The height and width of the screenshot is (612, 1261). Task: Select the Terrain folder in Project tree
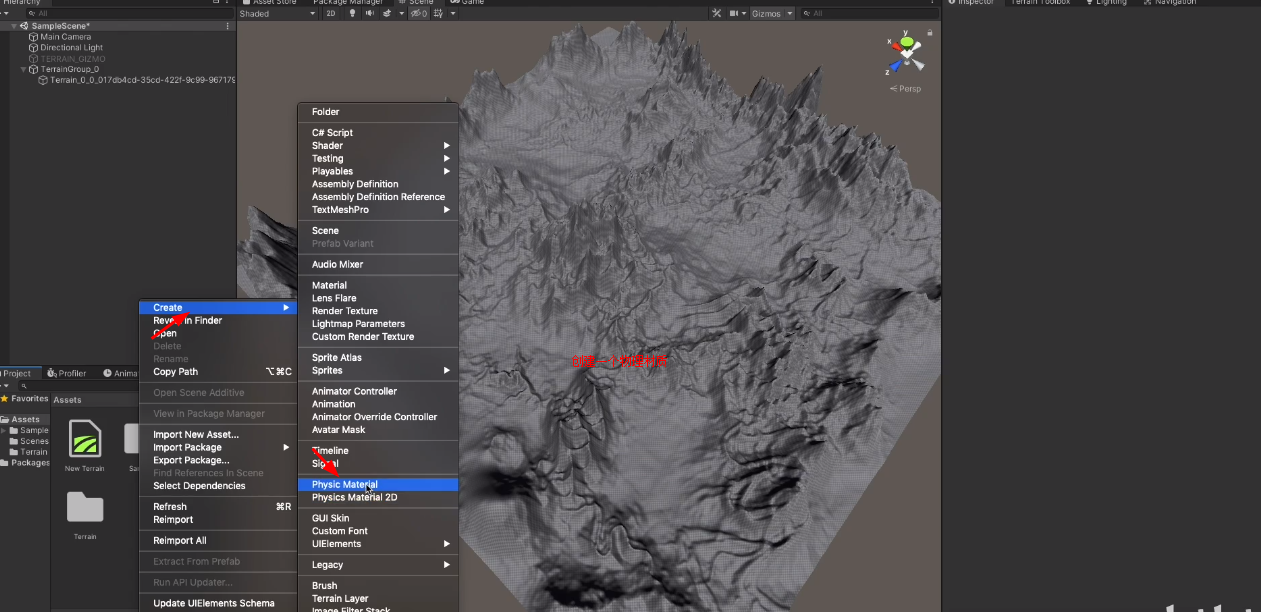(30, 452)
